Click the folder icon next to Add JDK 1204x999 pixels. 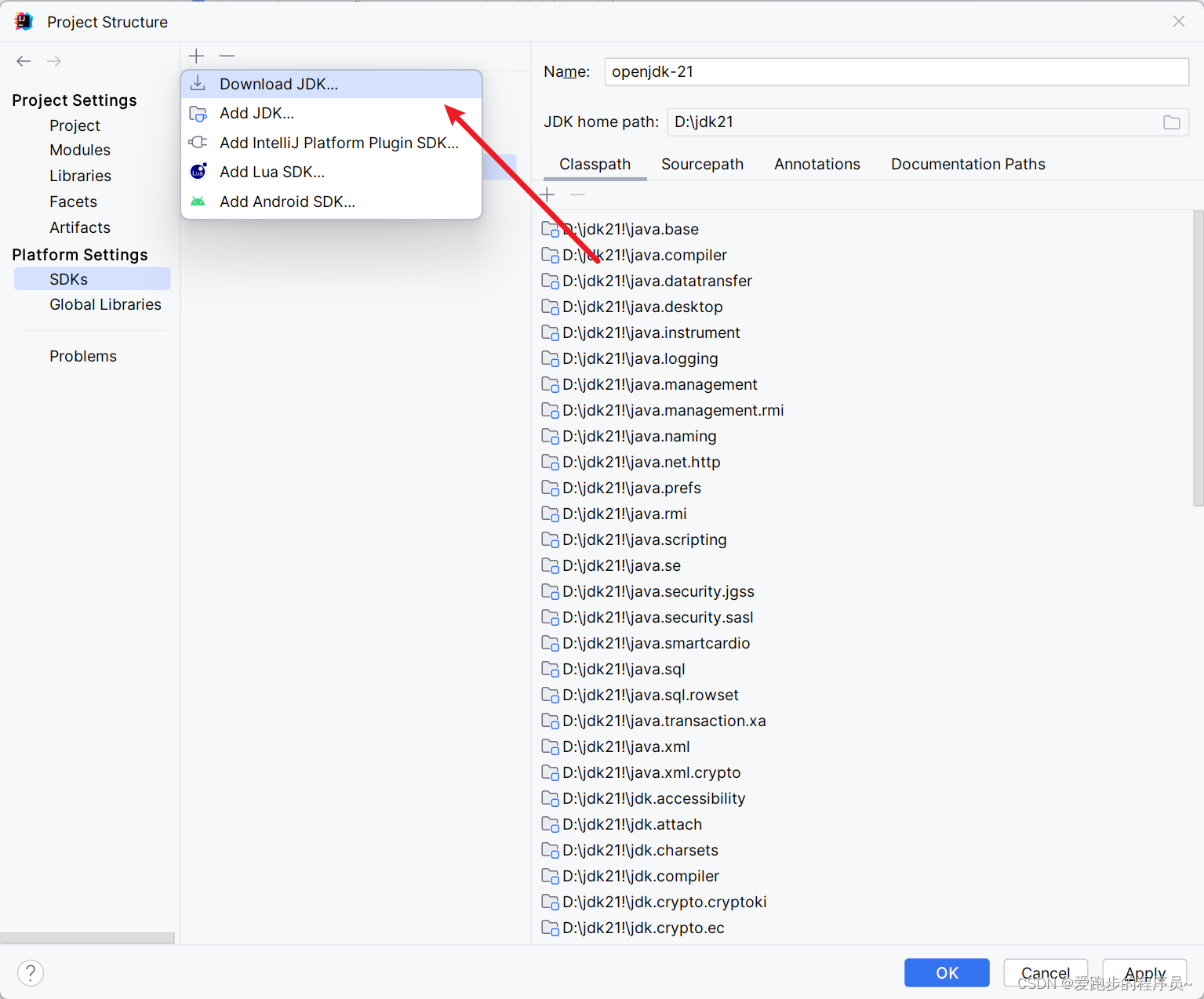pos(198,114)
